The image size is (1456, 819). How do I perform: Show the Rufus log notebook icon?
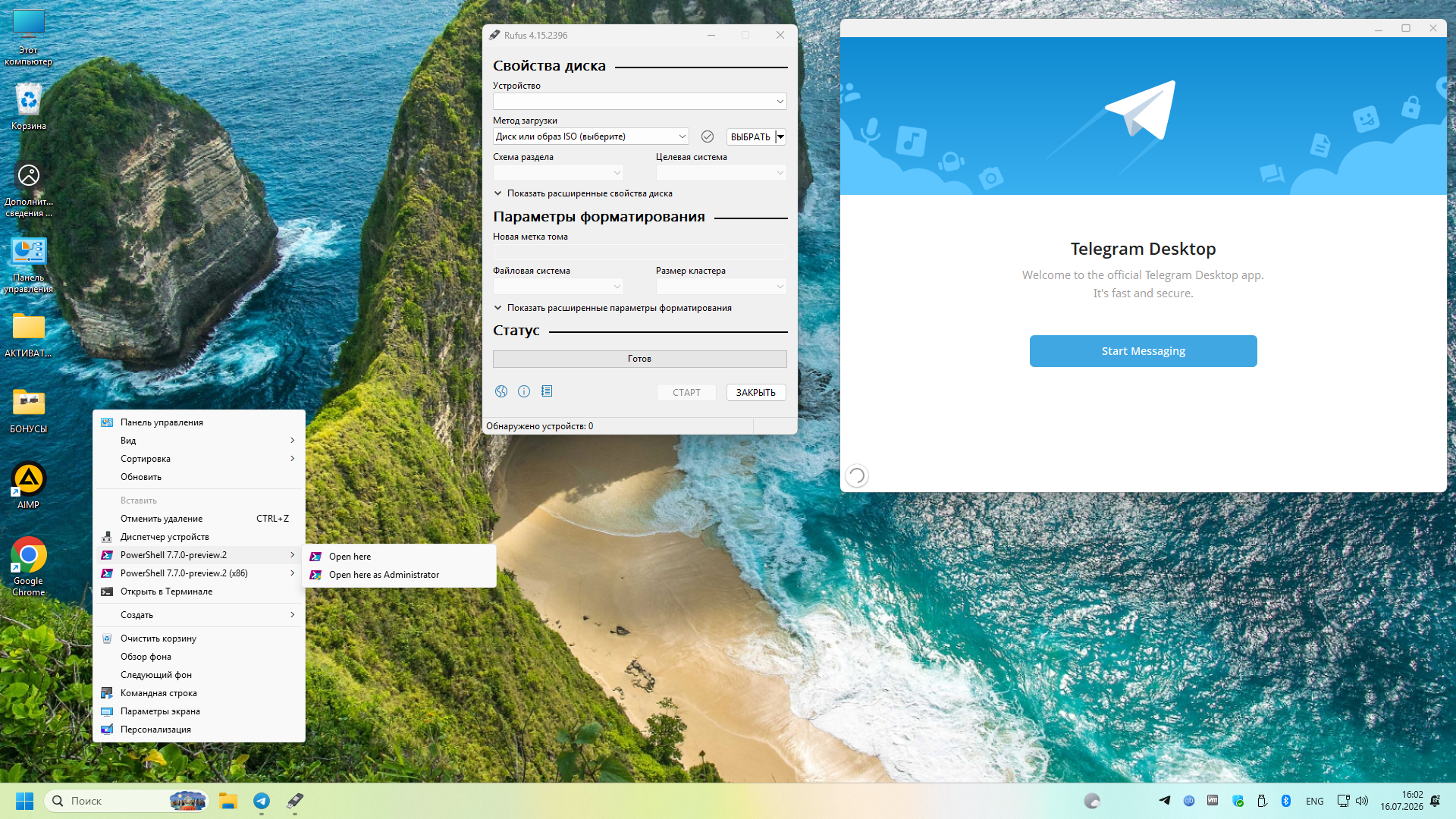coord(547,391)
